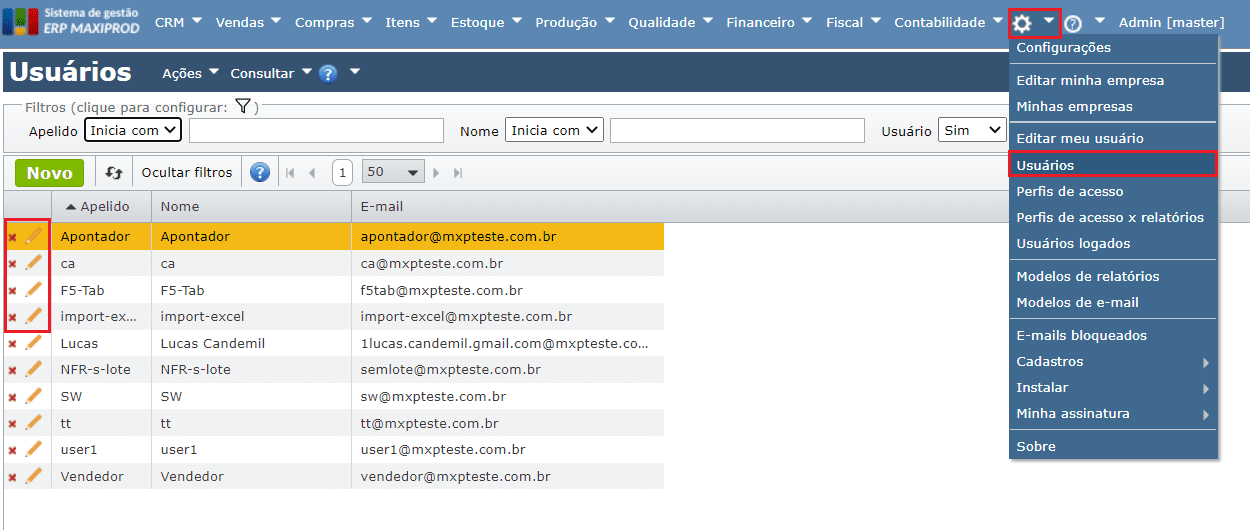Open the Apelido filter condition dropdown

point(133,130)
